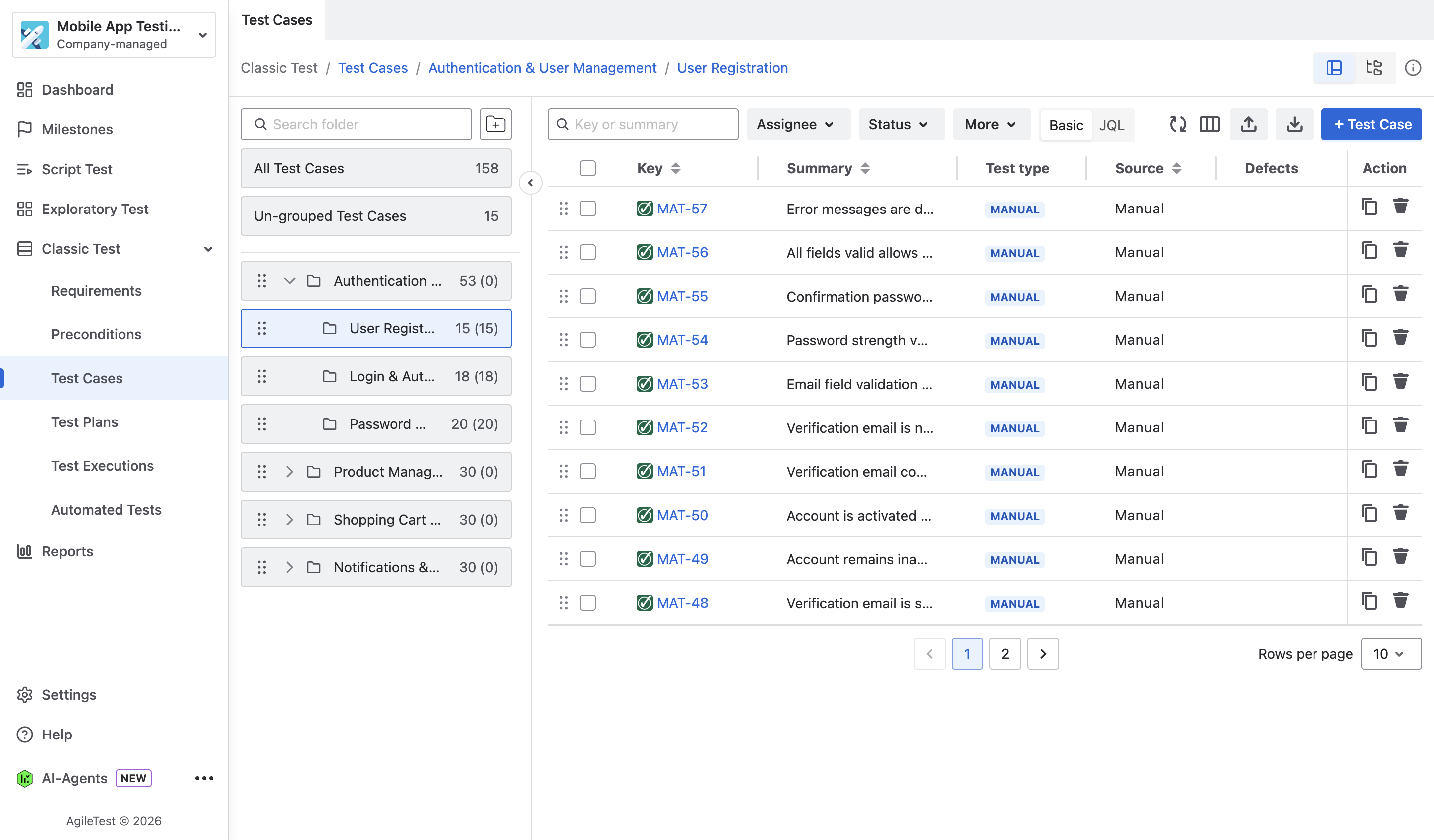Screen dimensions: 1434x840
Task: Clone test case MAT-49
Action: point(1369,557)
